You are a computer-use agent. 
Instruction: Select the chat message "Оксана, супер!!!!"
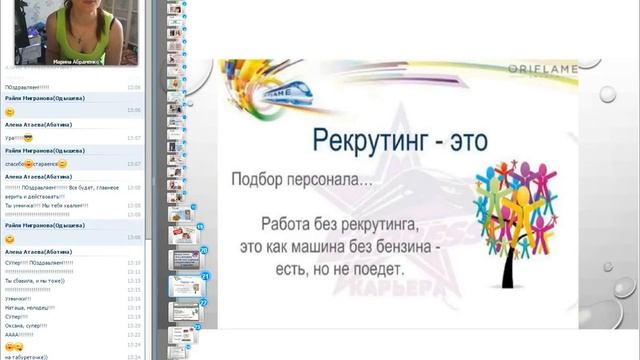[x=26, y=326]
